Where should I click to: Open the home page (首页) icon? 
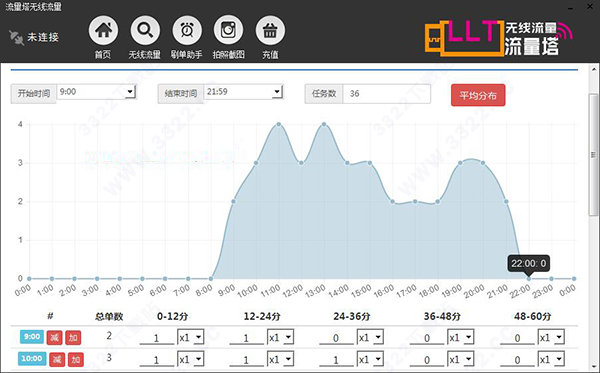coord(103,30)
